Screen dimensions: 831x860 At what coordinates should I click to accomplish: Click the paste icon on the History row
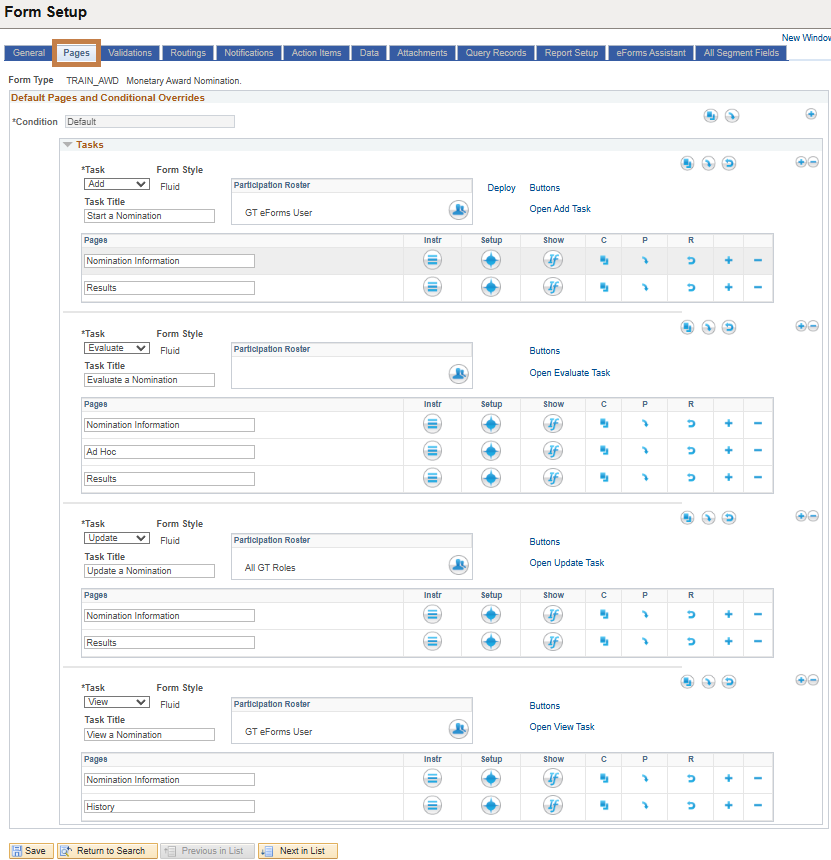(645, 805)
